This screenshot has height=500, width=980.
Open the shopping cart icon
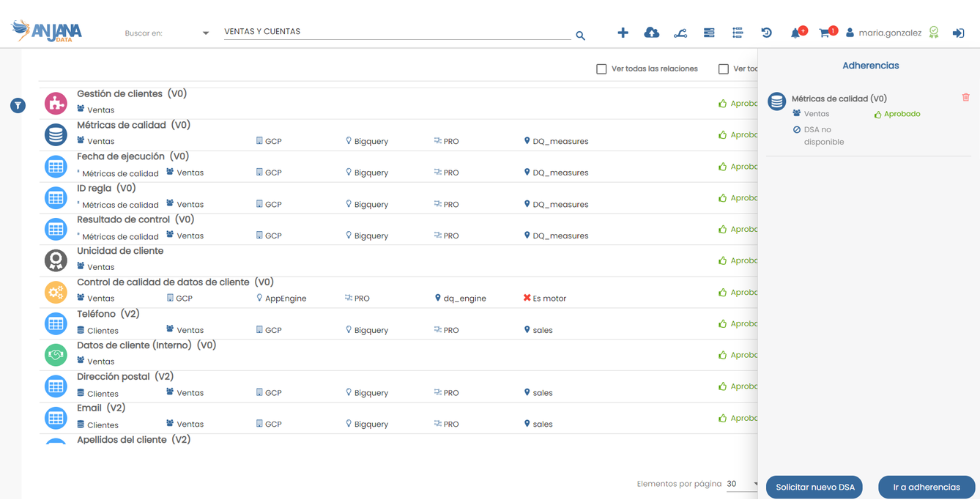[x=825, y=33]
